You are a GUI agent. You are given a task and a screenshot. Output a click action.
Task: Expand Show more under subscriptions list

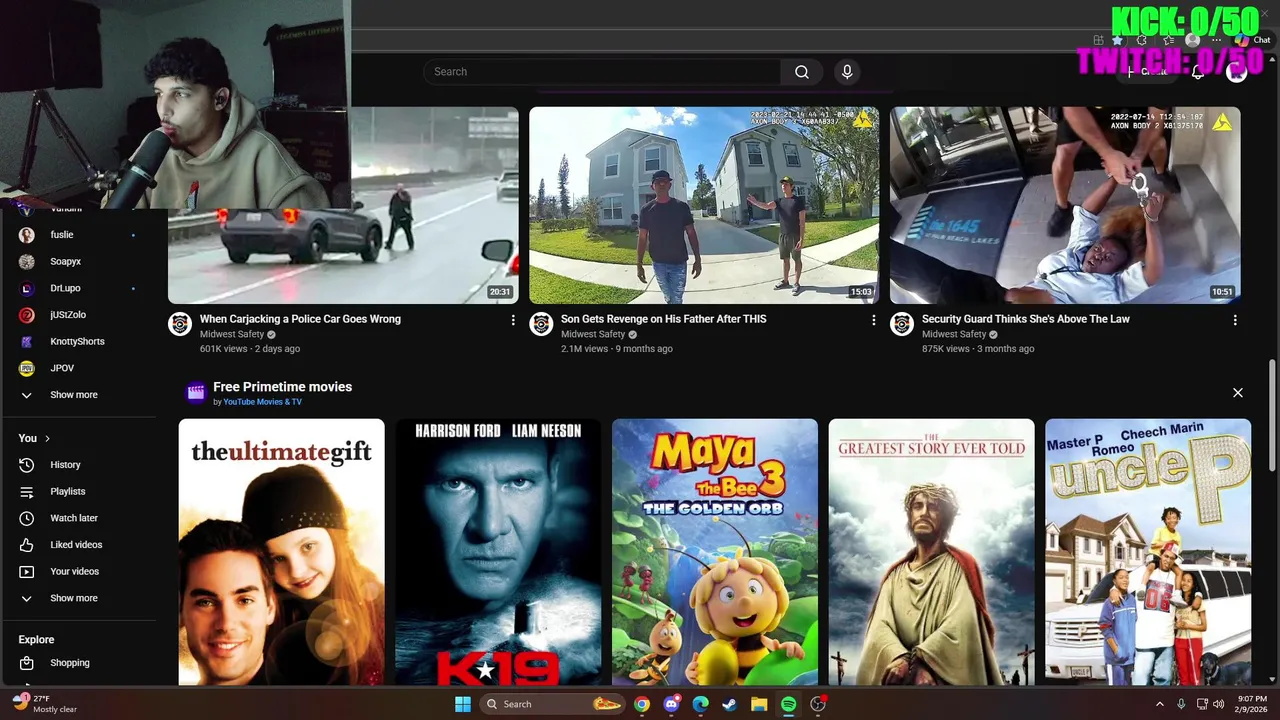coord(74,395)
